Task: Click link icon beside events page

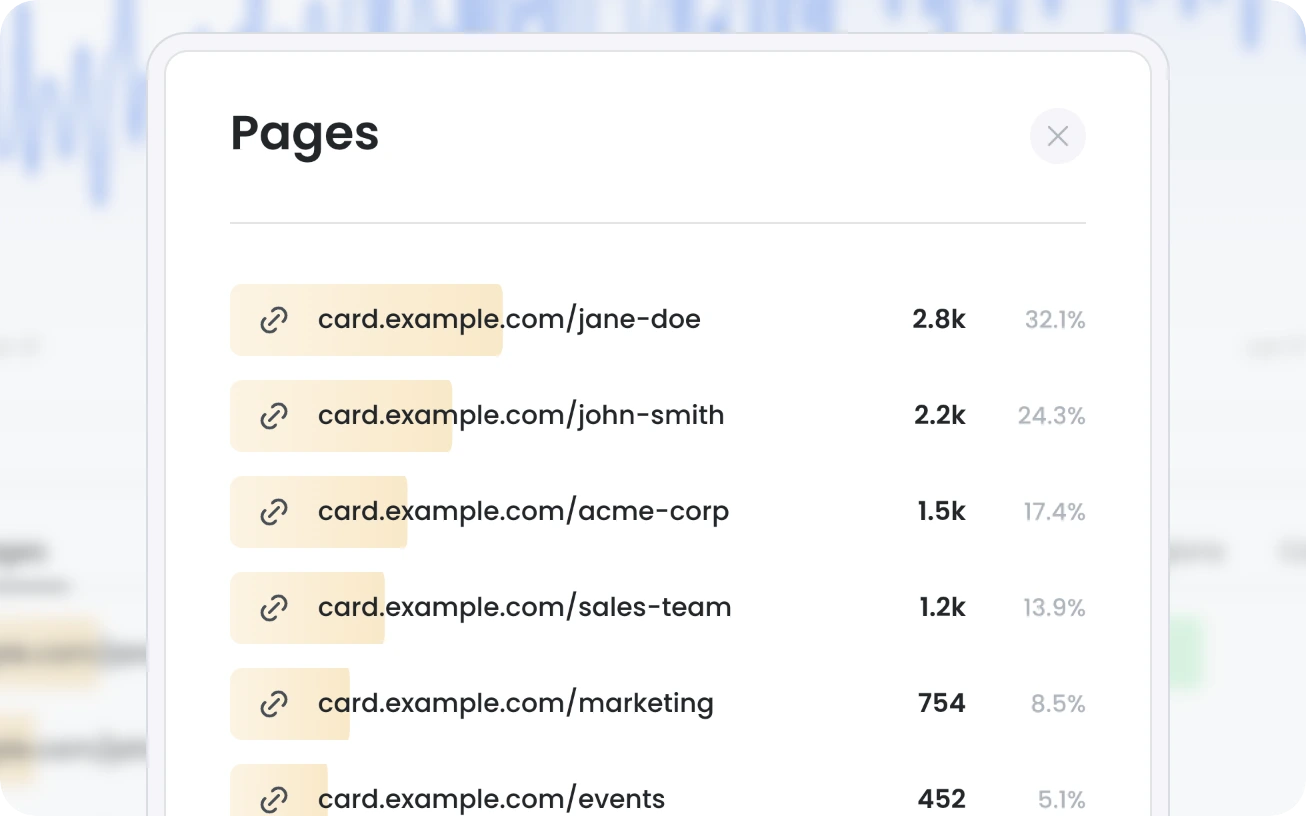Action: click(x=274, y=799)
